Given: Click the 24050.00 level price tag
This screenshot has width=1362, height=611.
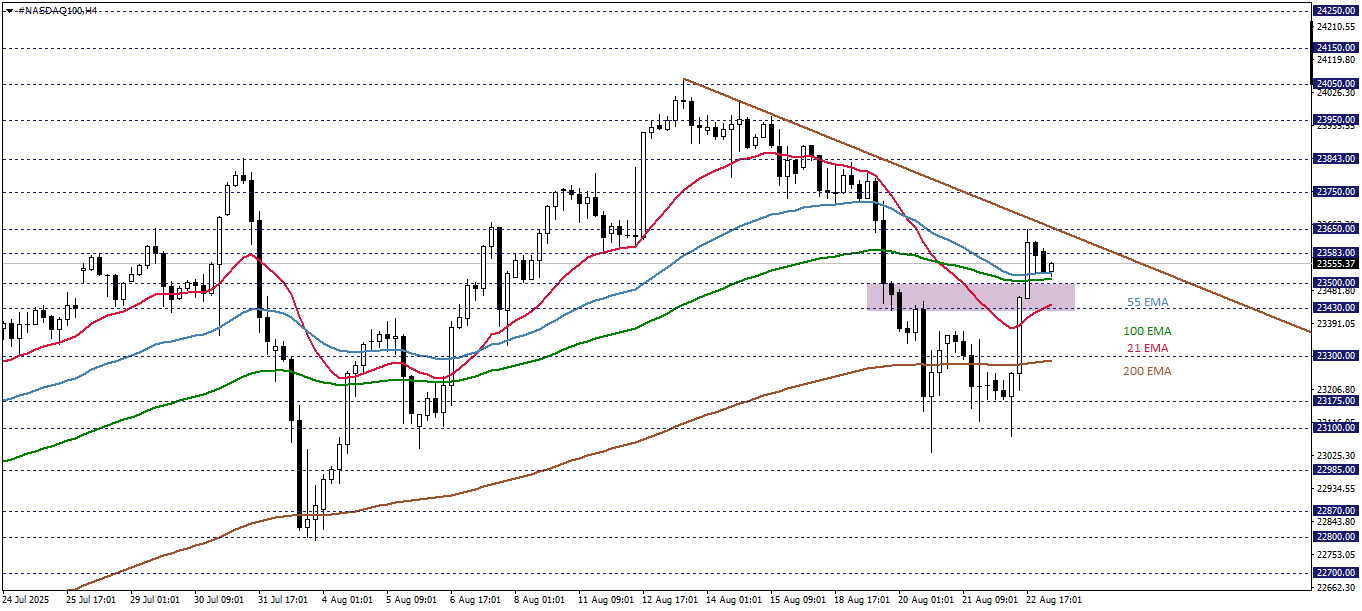Looking at the screenshot, I should point(1336,84).
